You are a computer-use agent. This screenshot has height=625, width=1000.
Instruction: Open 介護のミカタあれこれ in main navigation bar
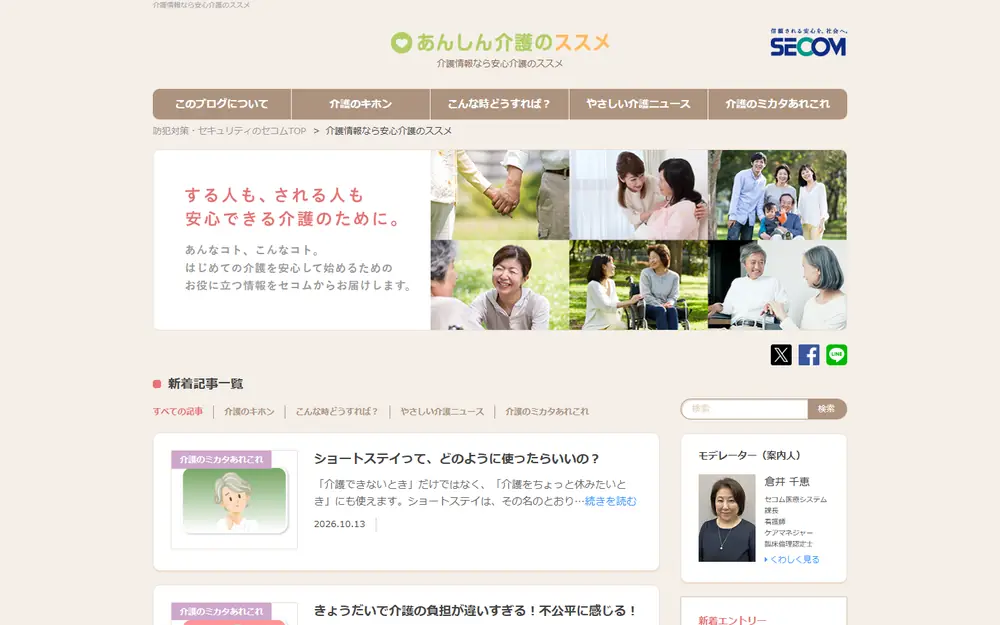point(777,104)
